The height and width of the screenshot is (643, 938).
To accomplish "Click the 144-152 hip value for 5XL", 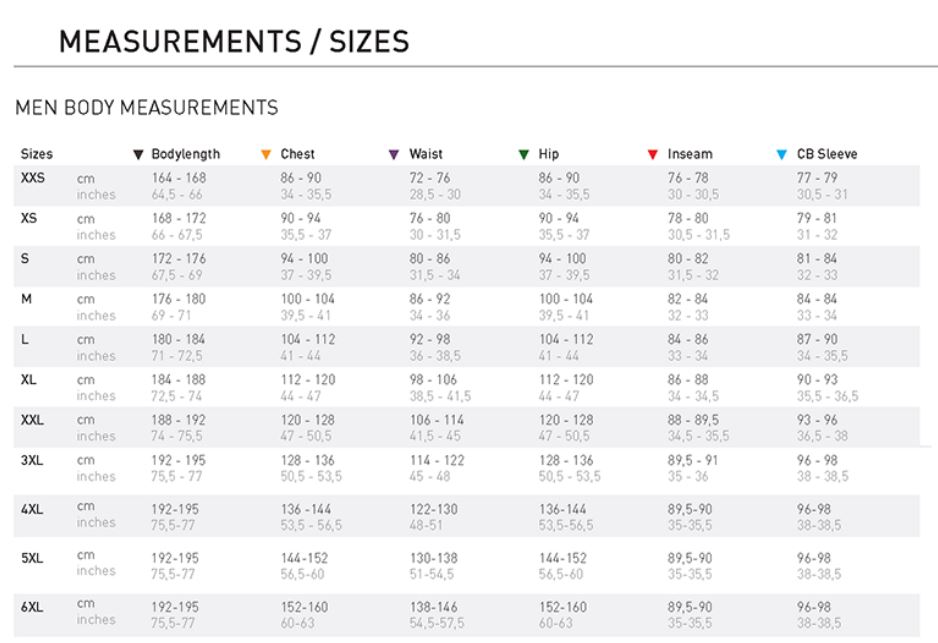I will click(x=562, y=558).
